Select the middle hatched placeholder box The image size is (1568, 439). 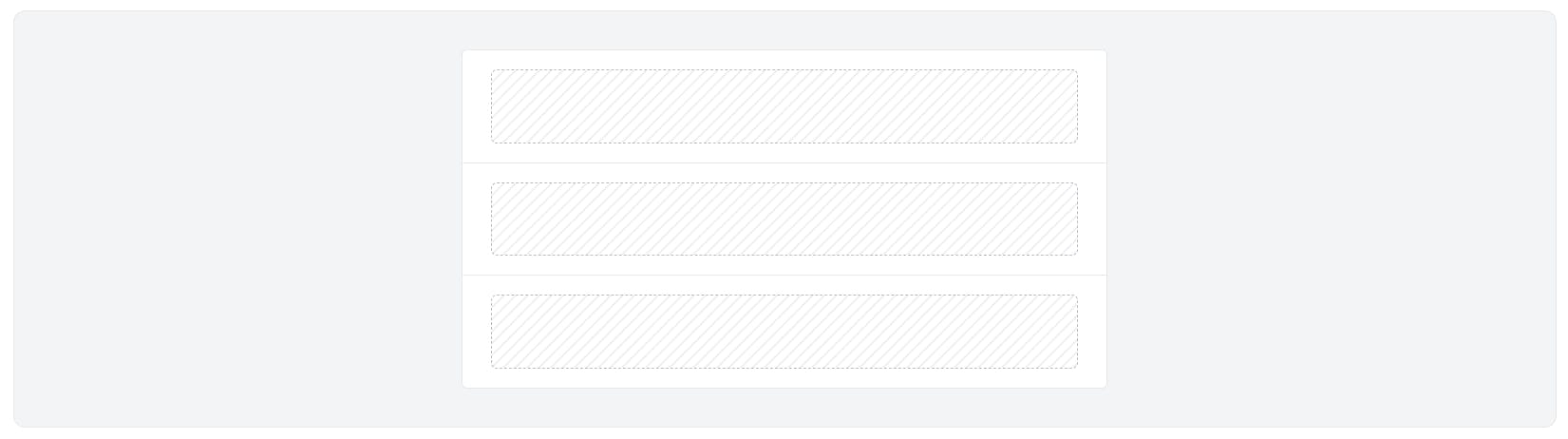coord(784,219)
